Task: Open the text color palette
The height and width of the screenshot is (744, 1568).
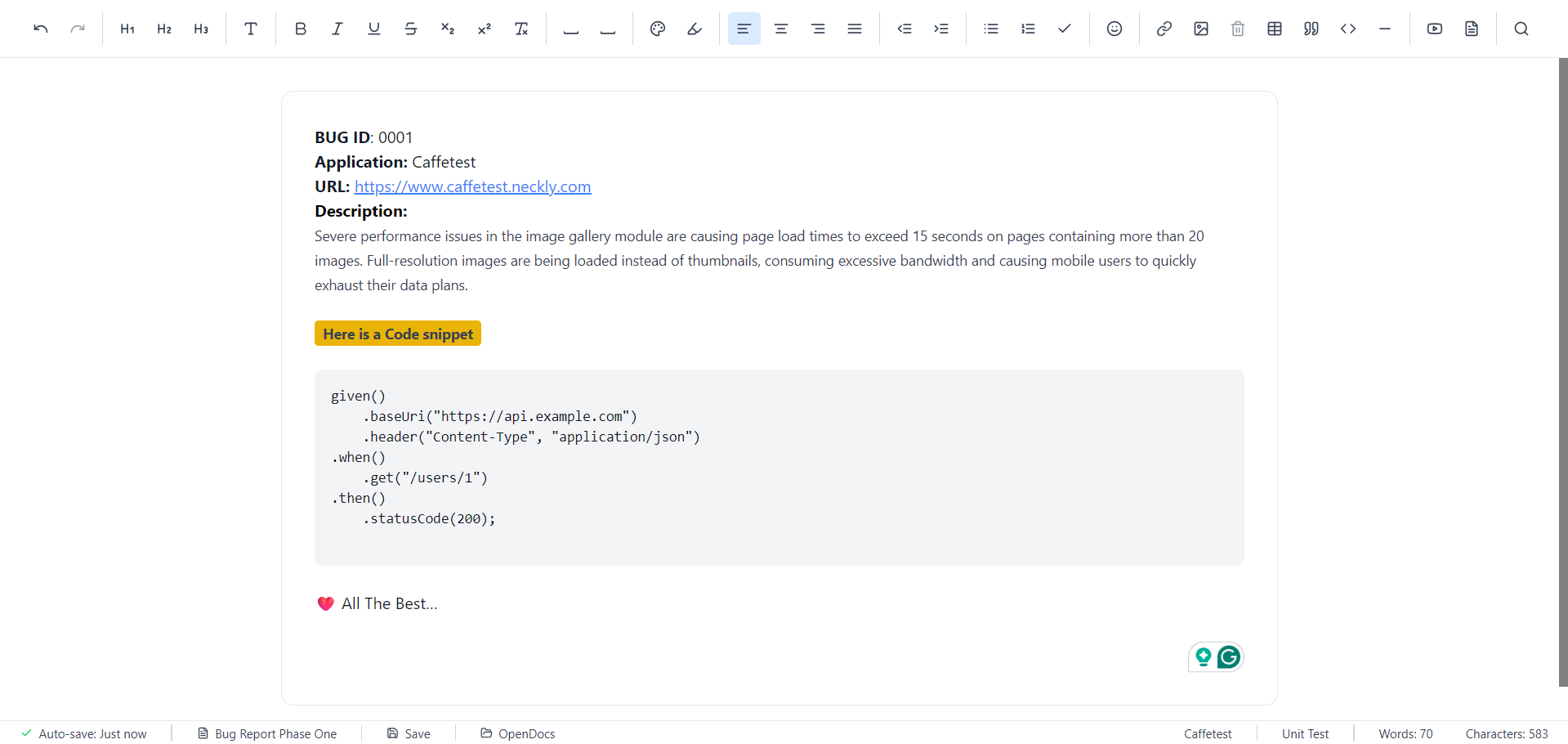Action: pos(658,29)
